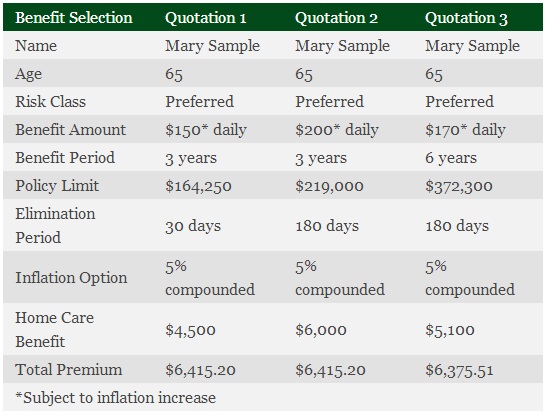Click the $200* daily benefit amount
The image size is (546, 416).
point(337,130)
